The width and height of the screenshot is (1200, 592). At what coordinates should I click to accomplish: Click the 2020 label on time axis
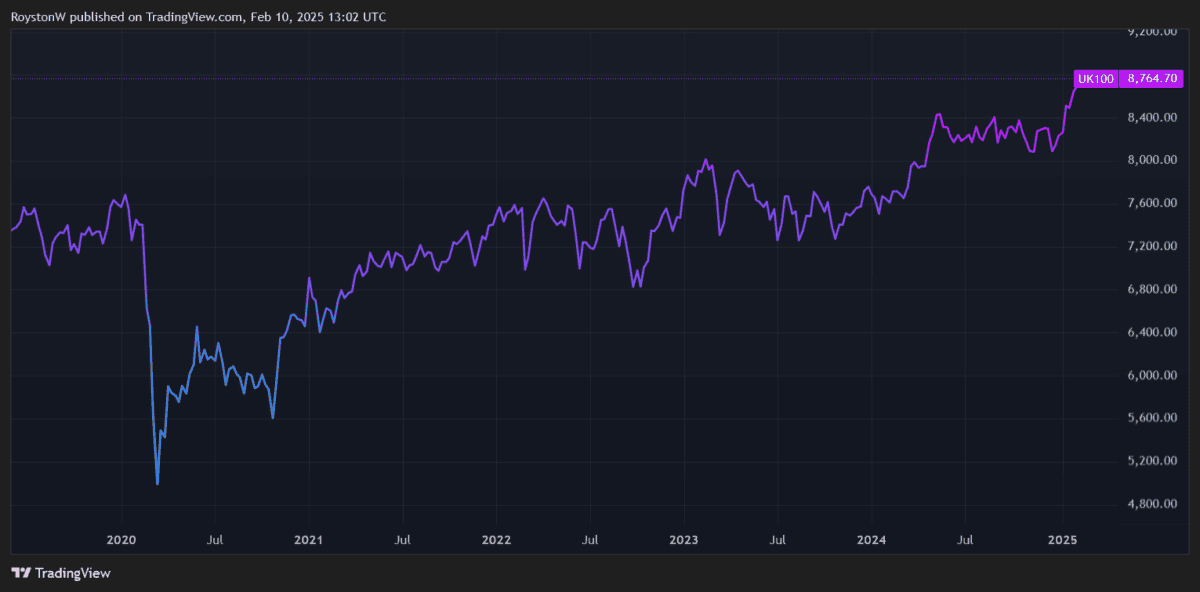pos(121,540)
